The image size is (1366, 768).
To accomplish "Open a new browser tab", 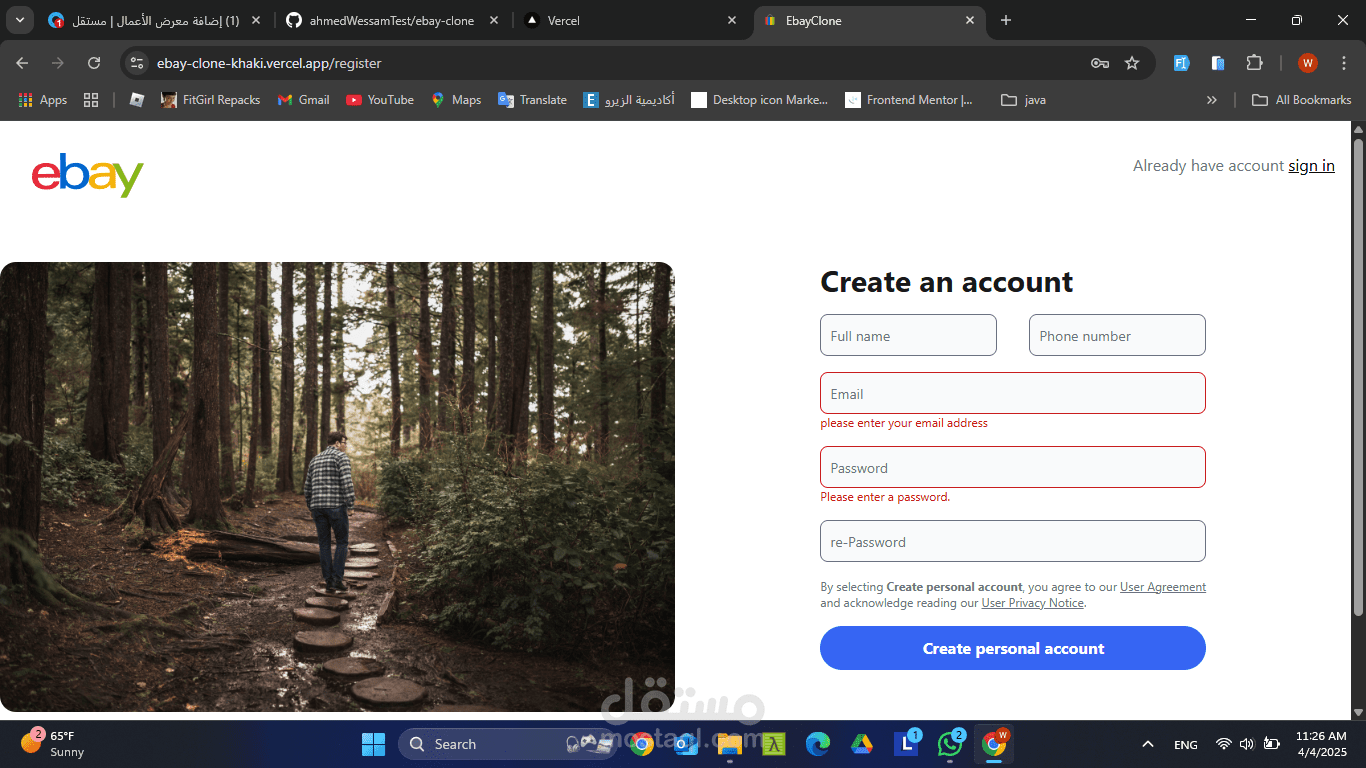I will (1006, 20).
